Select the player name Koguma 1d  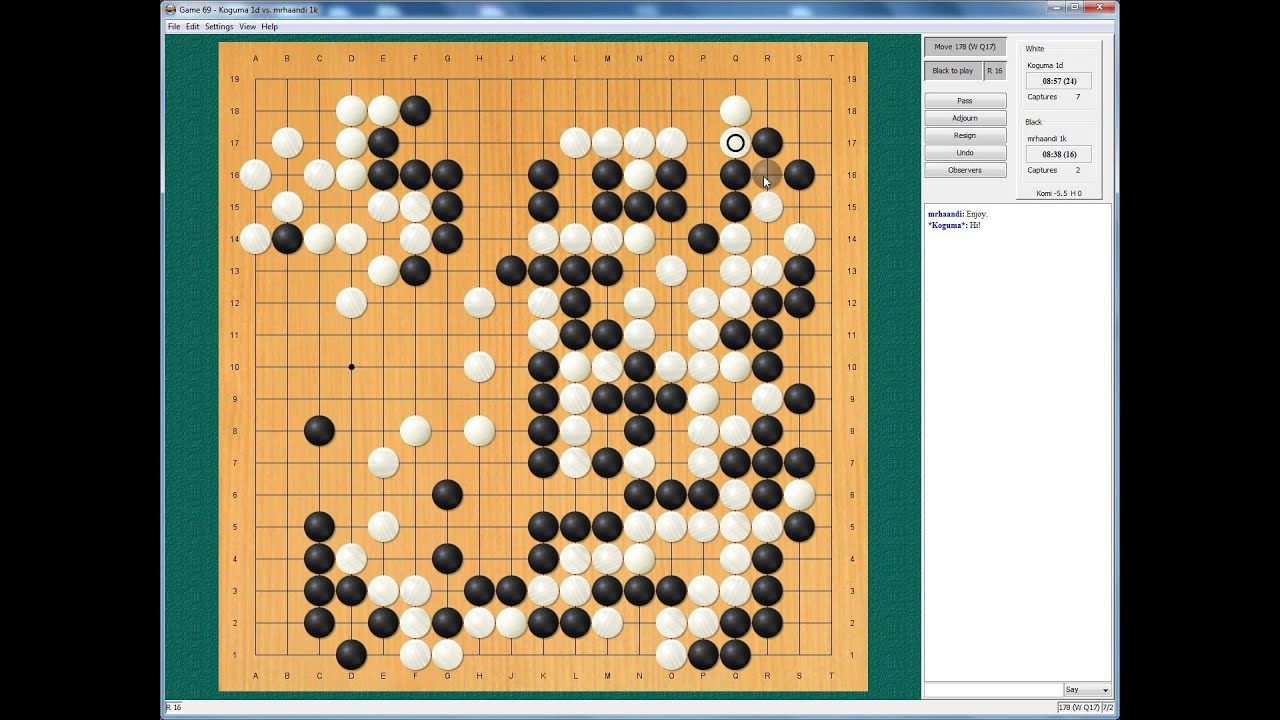click(x=1045, y=65)
